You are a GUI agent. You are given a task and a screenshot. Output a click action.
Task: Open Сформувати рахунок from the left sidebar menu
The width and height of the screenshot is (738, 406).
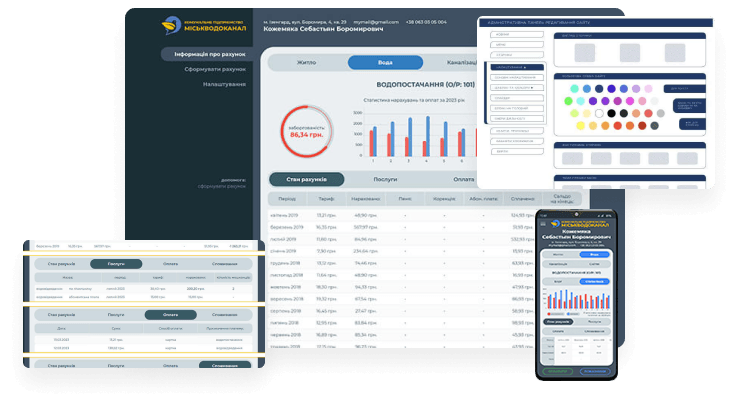pyautogui.click(x=214, y=69)
